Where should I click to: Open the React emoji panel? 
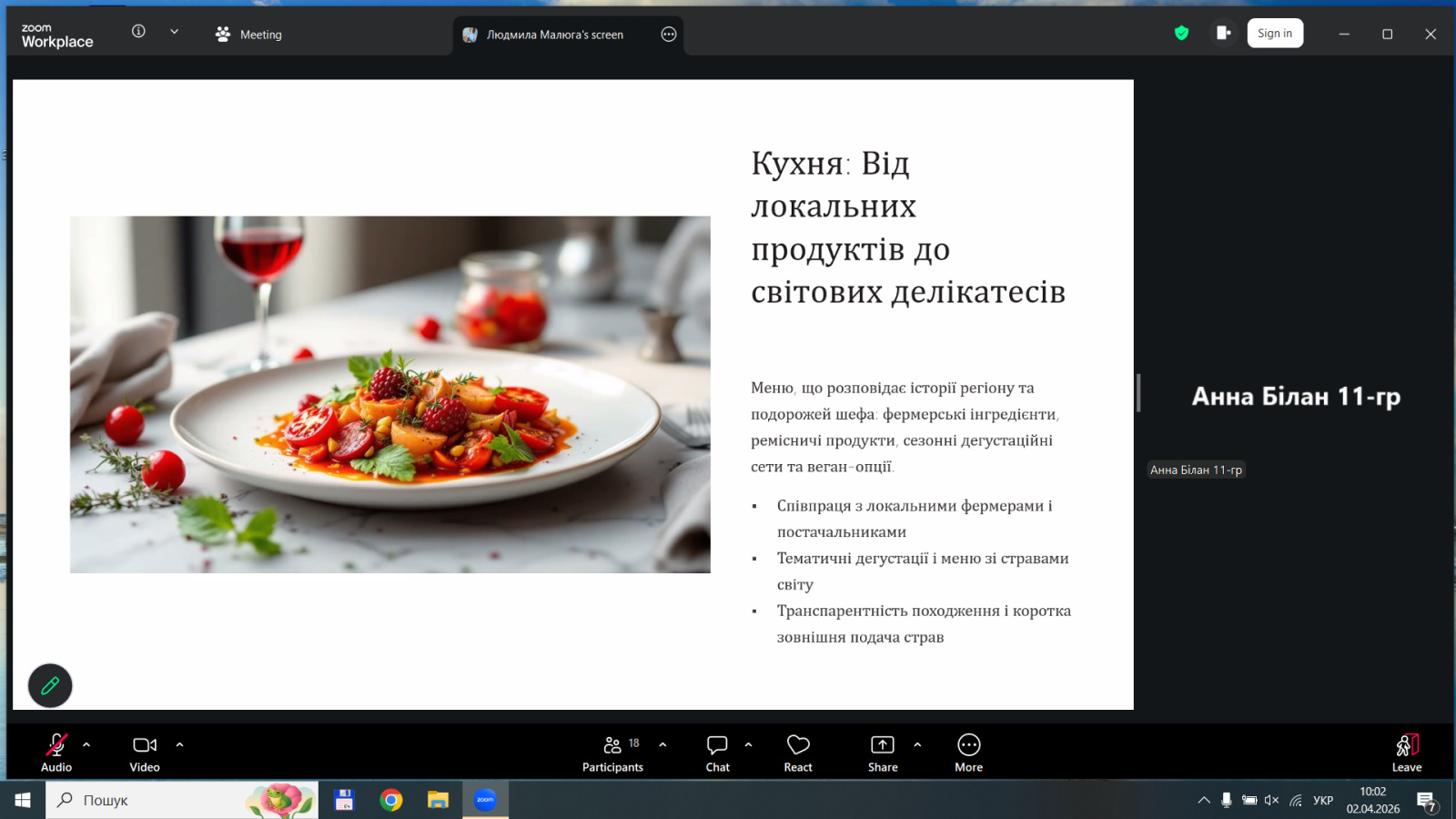coord(798,753)
